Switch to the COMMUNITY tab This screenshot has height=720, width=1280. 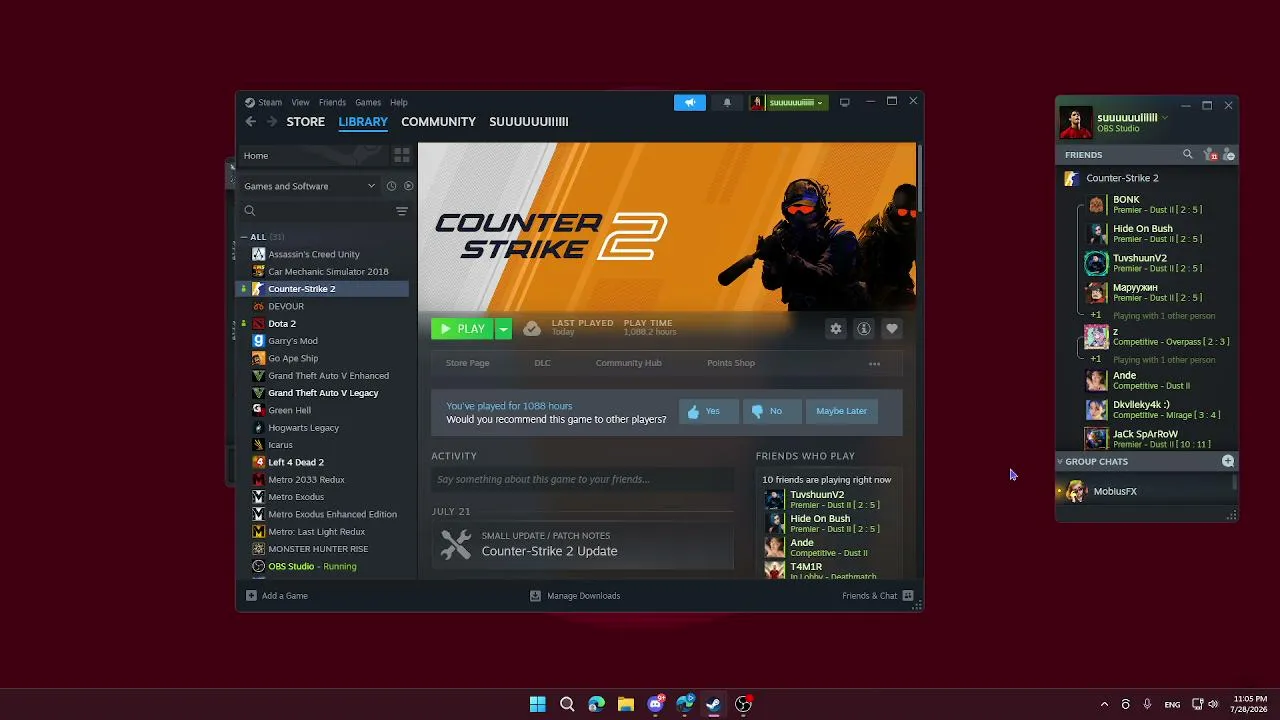point(438,122)
